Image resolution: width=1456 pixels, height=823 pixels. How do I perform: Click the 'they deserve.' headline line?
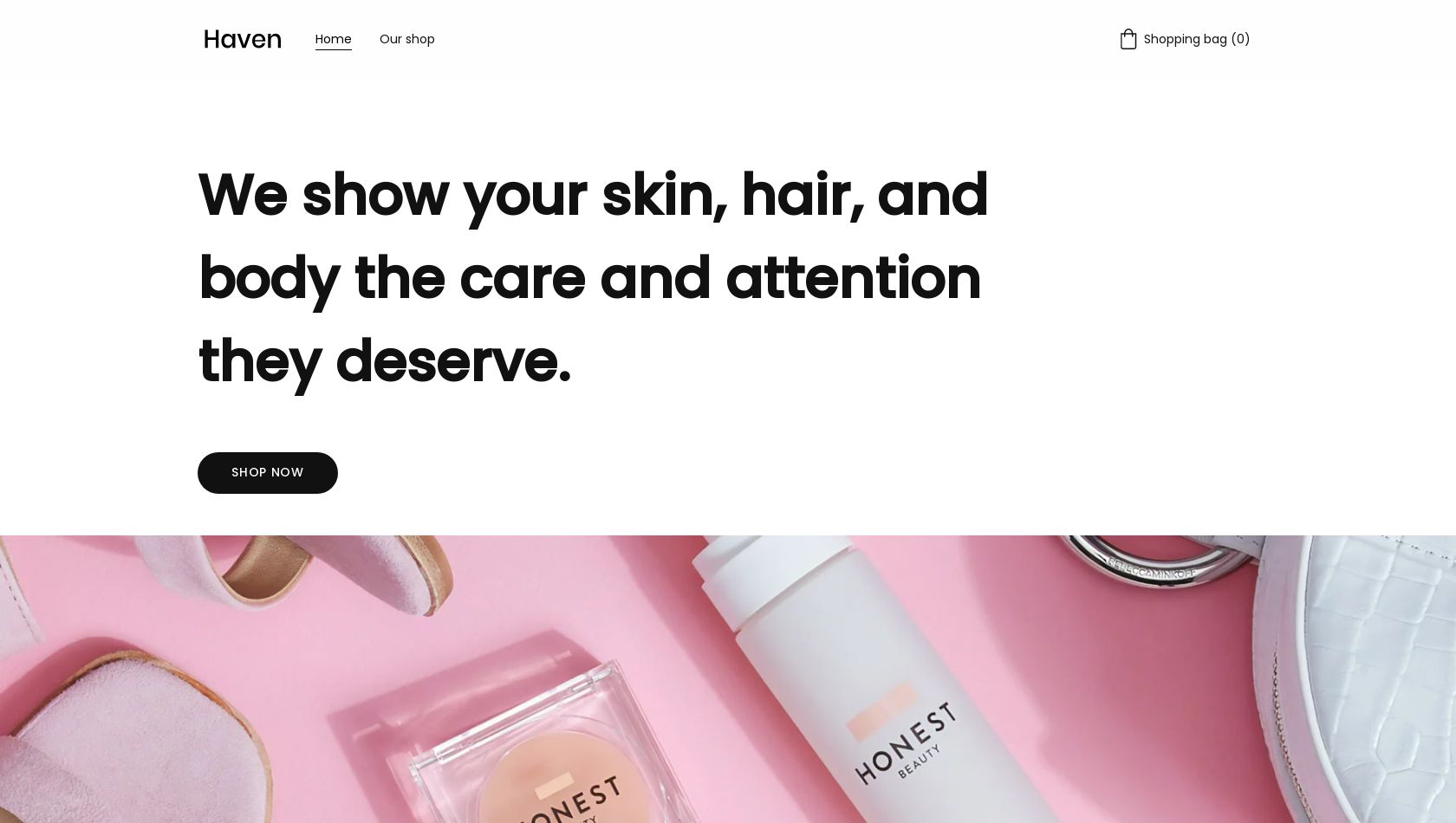385,361
